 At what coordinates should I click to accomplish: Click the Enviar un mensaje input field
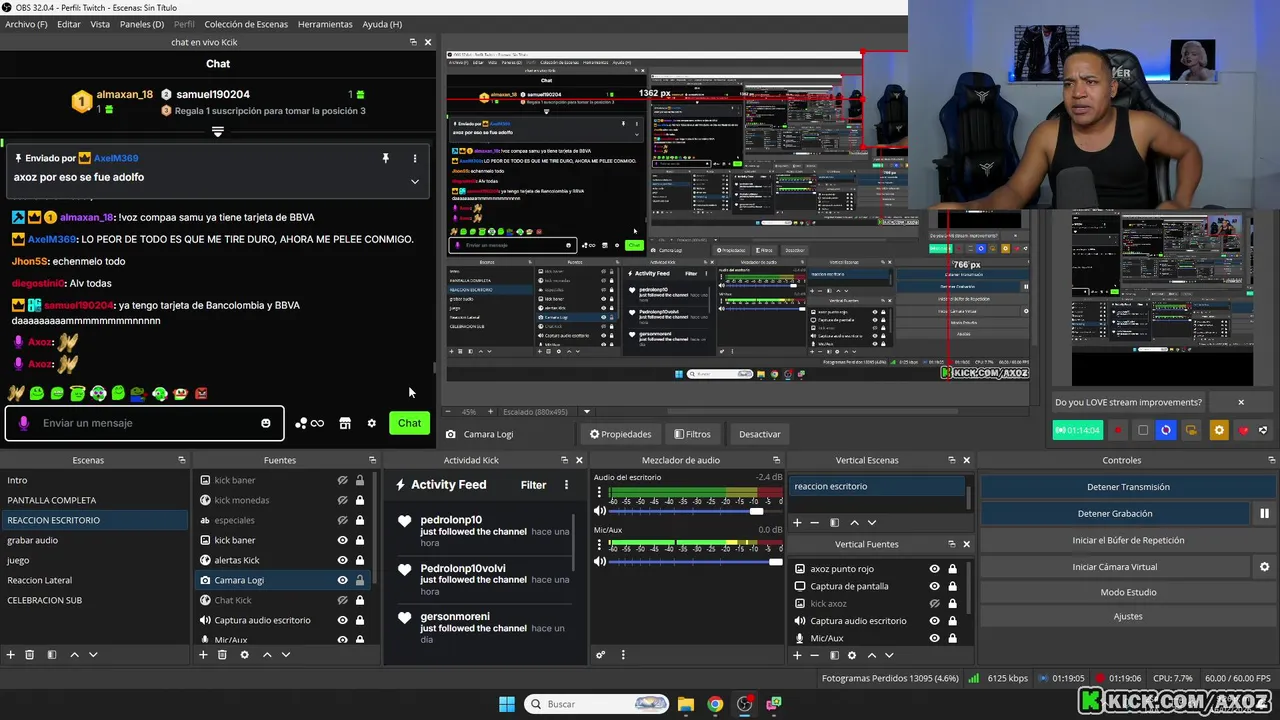click(x=145, y=423)
